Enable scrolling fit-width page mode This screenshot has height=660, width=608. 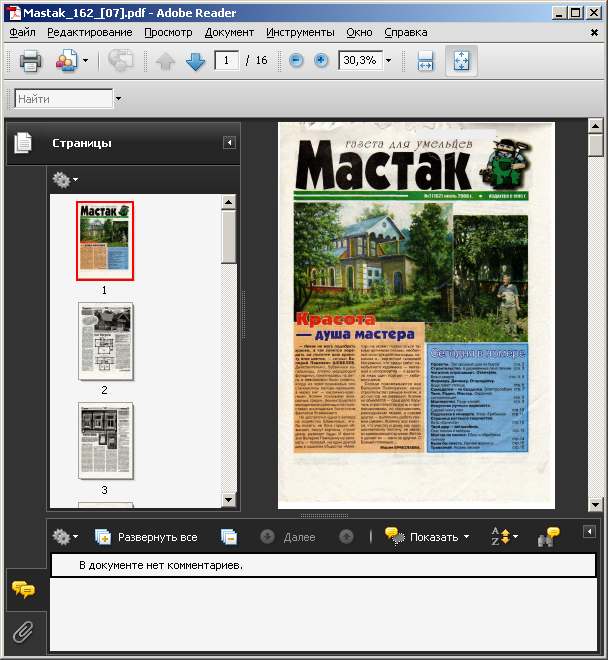pos(425,61)
